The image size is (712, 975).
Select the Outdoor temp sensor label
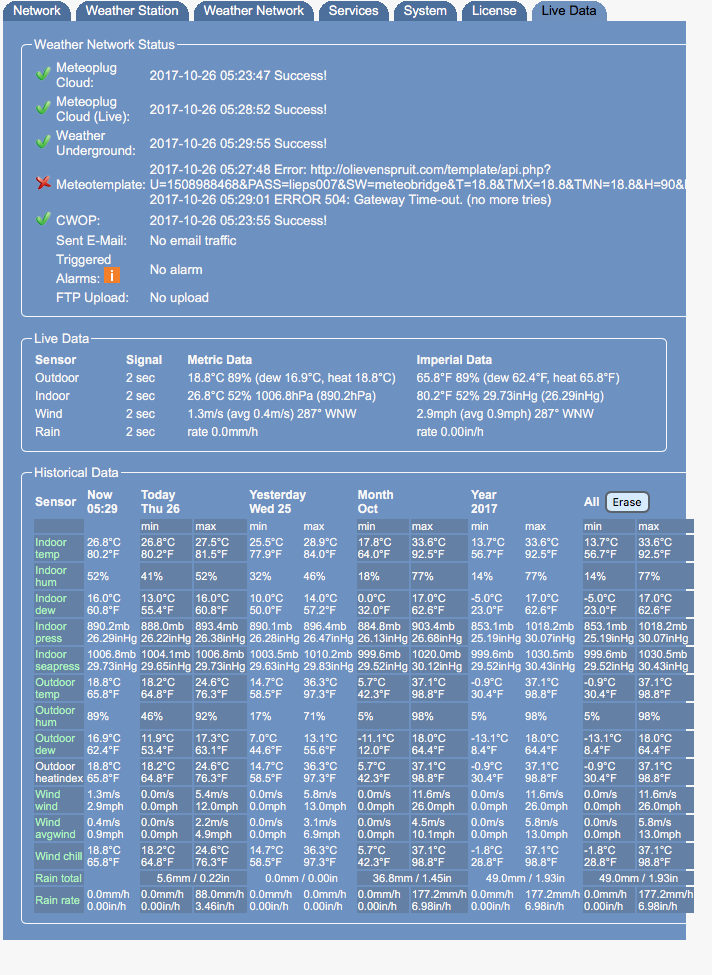[56, 688]
